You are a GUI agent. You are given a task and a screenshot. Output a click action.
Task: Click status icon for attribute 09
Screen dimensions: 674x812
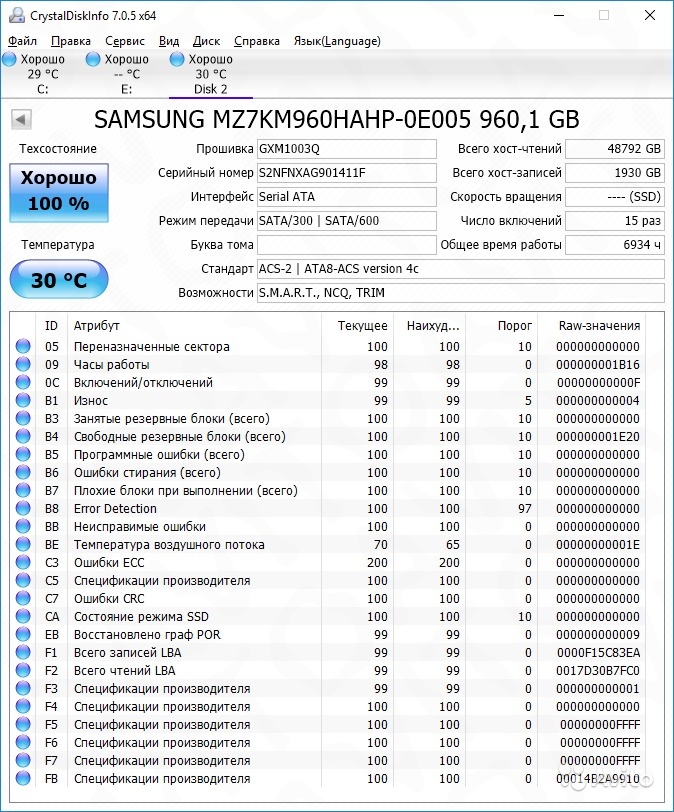click(x=23, y=364)
